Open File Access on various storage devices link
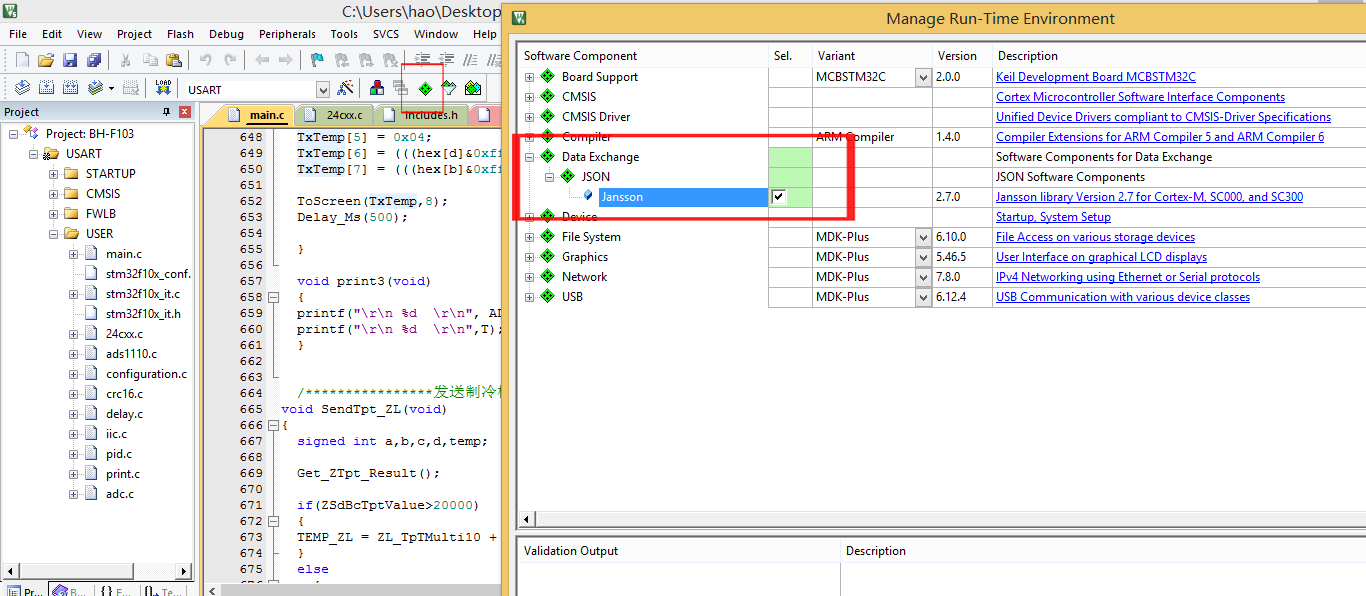1366x596 pixels. [x=1095, y=237]
